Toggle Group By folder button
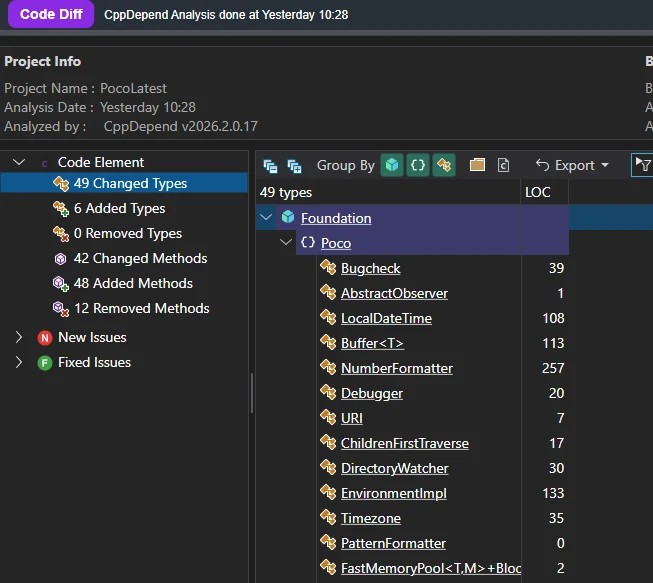The width and height of the screenshot is (653, 583). (477, 165)
